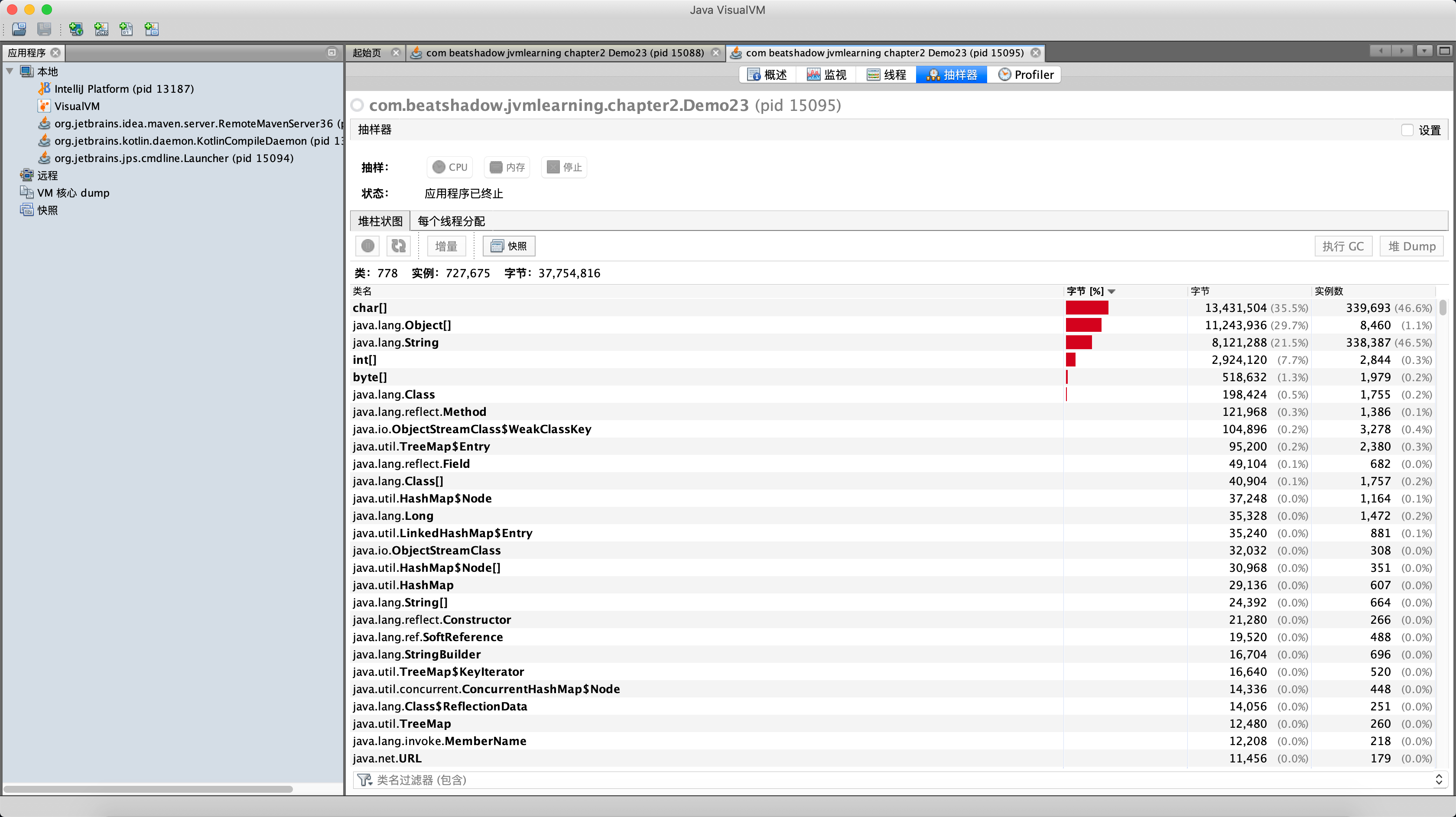Open the filter history stepper arrows
Viewport: 1456px width, 817px height.
(1439, 780)
